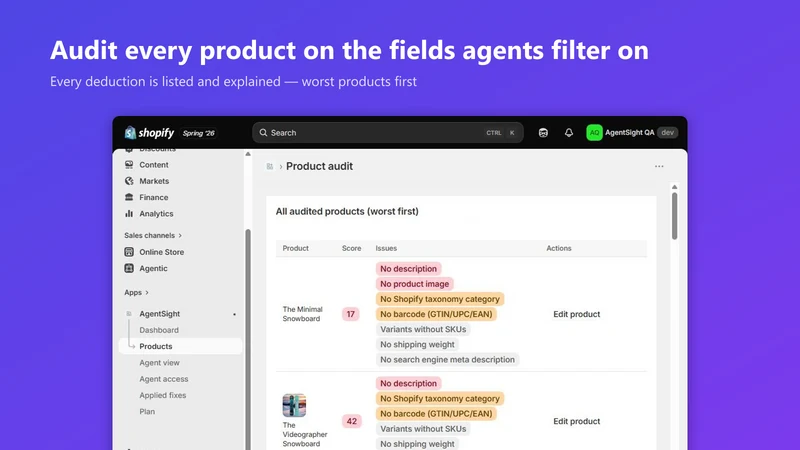Click Videographer Snowboard's No barcode tag
Screen dimensions: 800x450
(436, 414)
